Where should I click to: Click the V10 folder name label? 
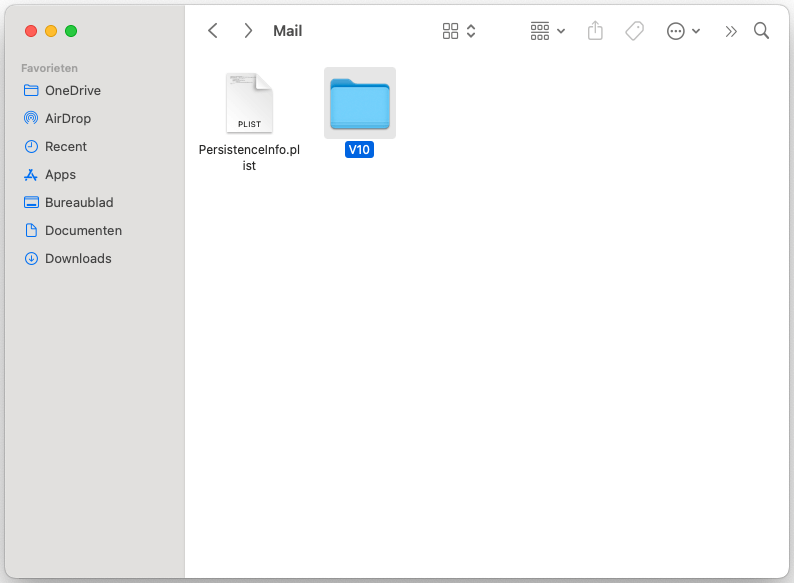click(359, 150)
